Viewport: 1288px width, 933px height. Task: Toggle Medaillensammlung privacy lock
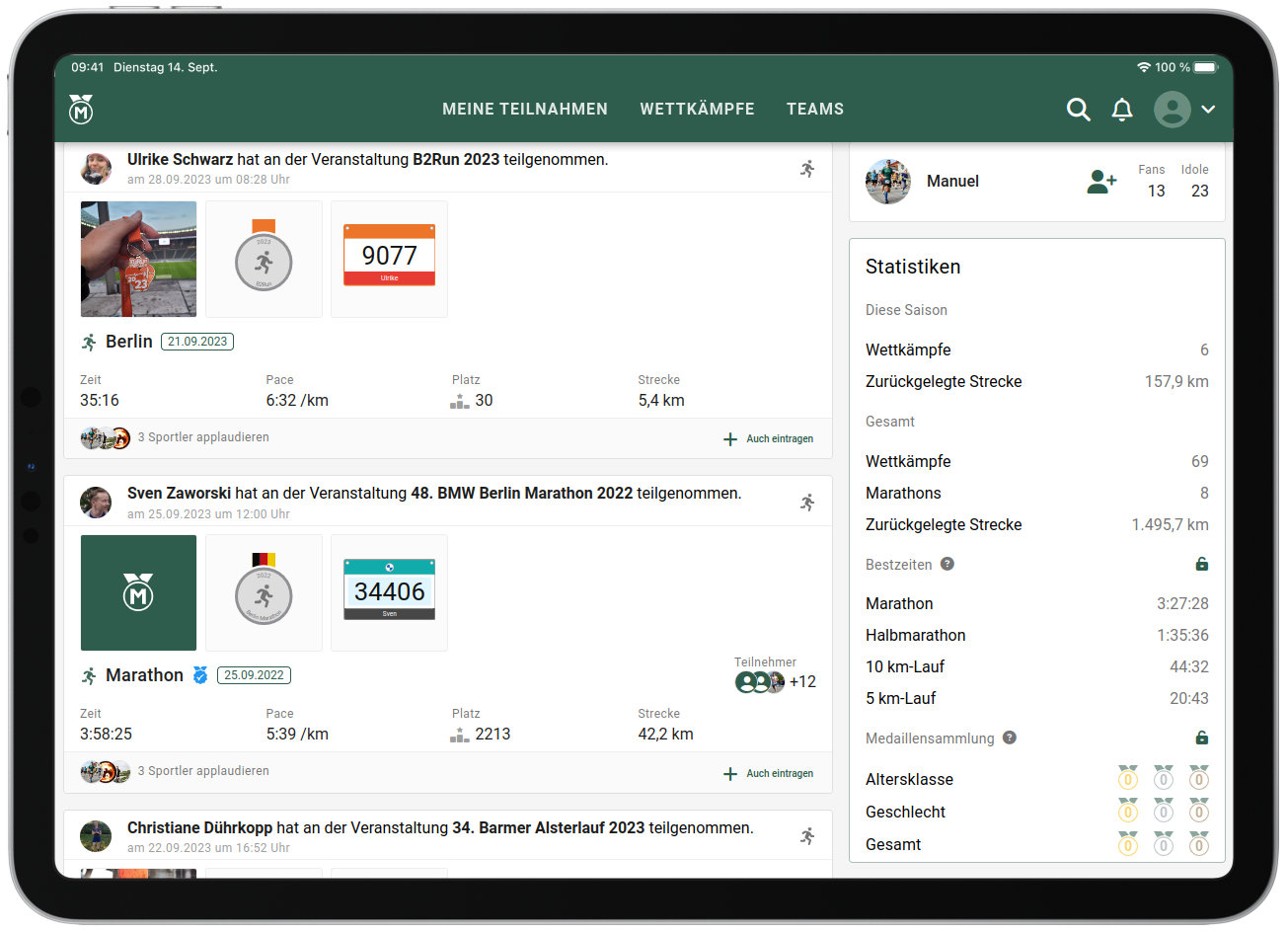pos(1201,739)
